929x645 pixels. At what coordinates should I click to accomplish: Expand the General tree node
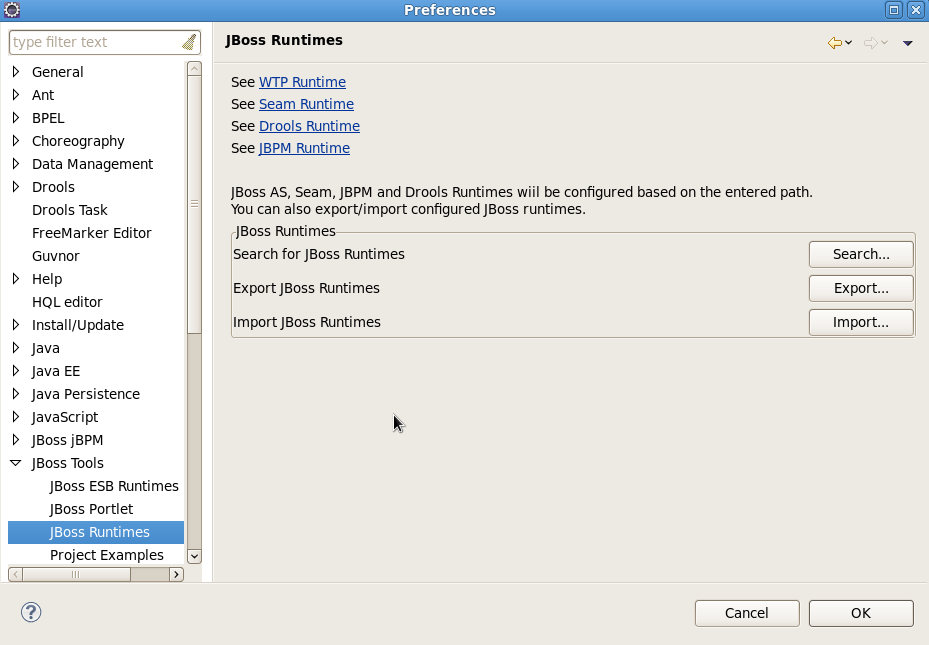point(16,72)
